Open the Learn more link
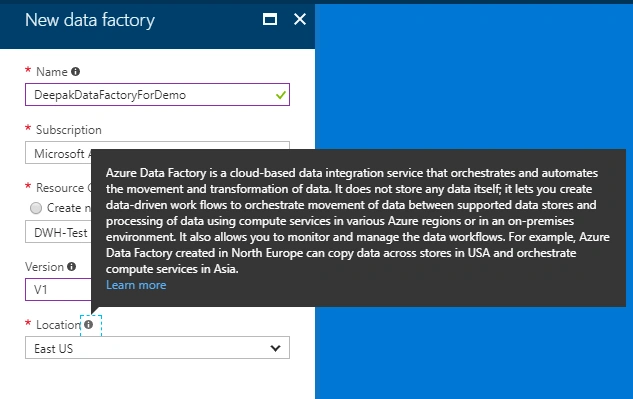The height and width of the screenshot is (399, 633). [136, 285]
